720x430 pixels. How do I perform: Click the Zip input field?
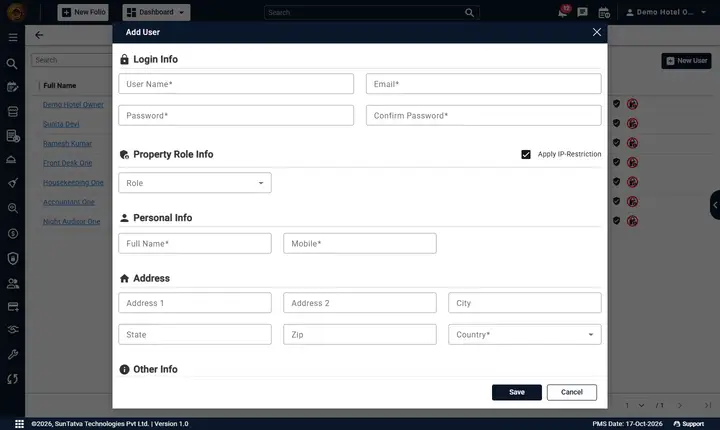(x=360, y=334)
